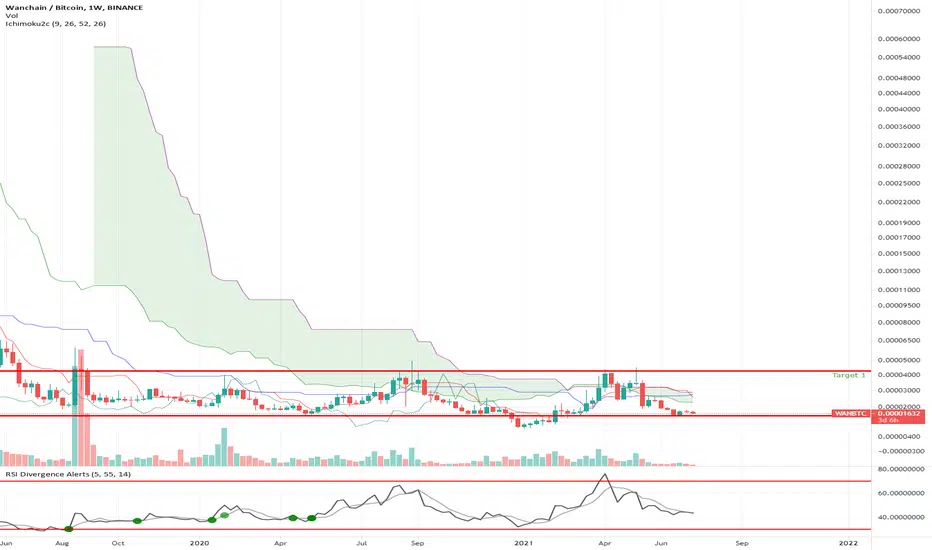932x550 pixels.
Task: Click the 2022 time axis label
Action: pos(848,543)
